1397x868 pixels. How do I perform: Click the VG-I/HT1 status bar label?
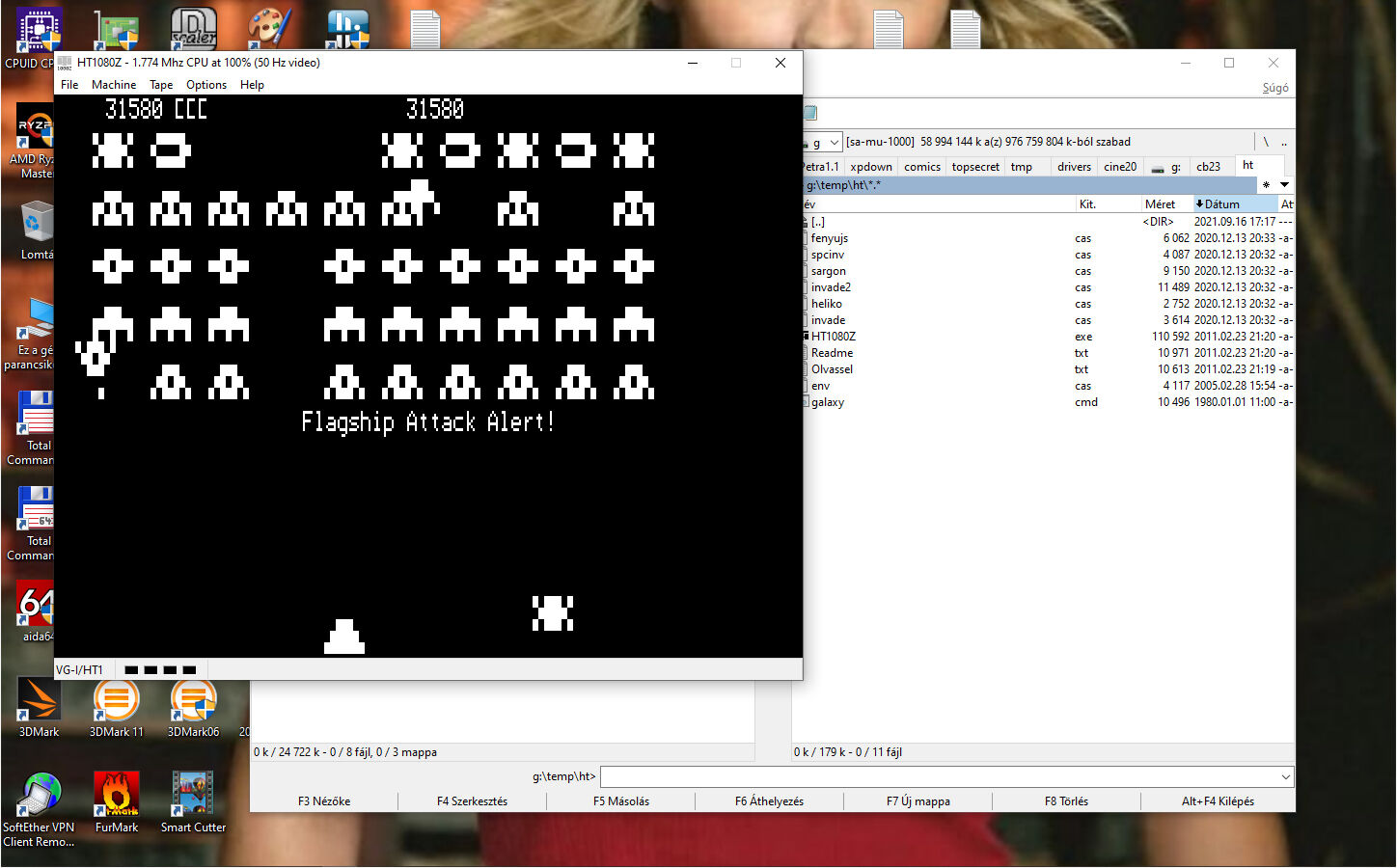(x=79, y=669)
